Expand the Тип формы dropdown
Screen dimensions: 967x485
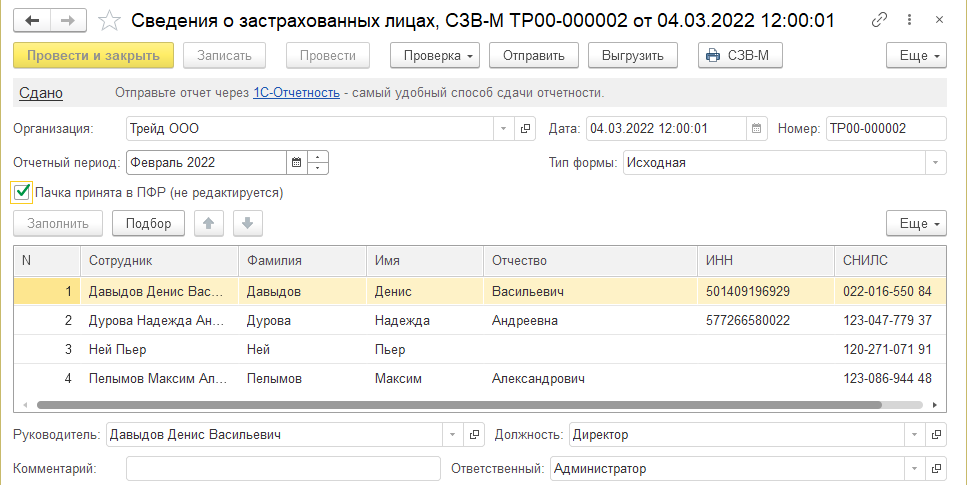click(x=935, y=162)
